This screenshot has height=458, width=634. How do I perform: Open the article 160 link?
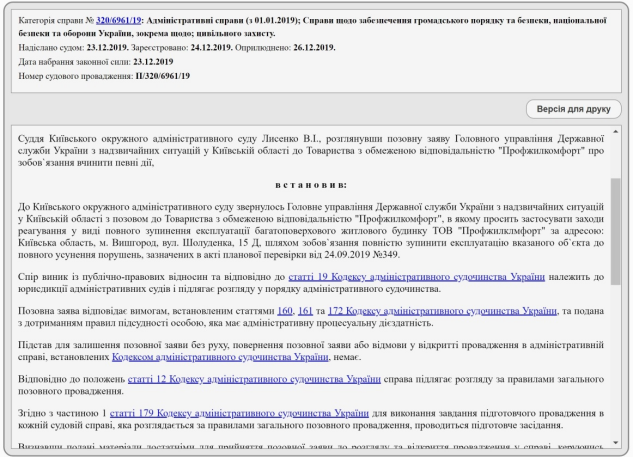point(285,311)
